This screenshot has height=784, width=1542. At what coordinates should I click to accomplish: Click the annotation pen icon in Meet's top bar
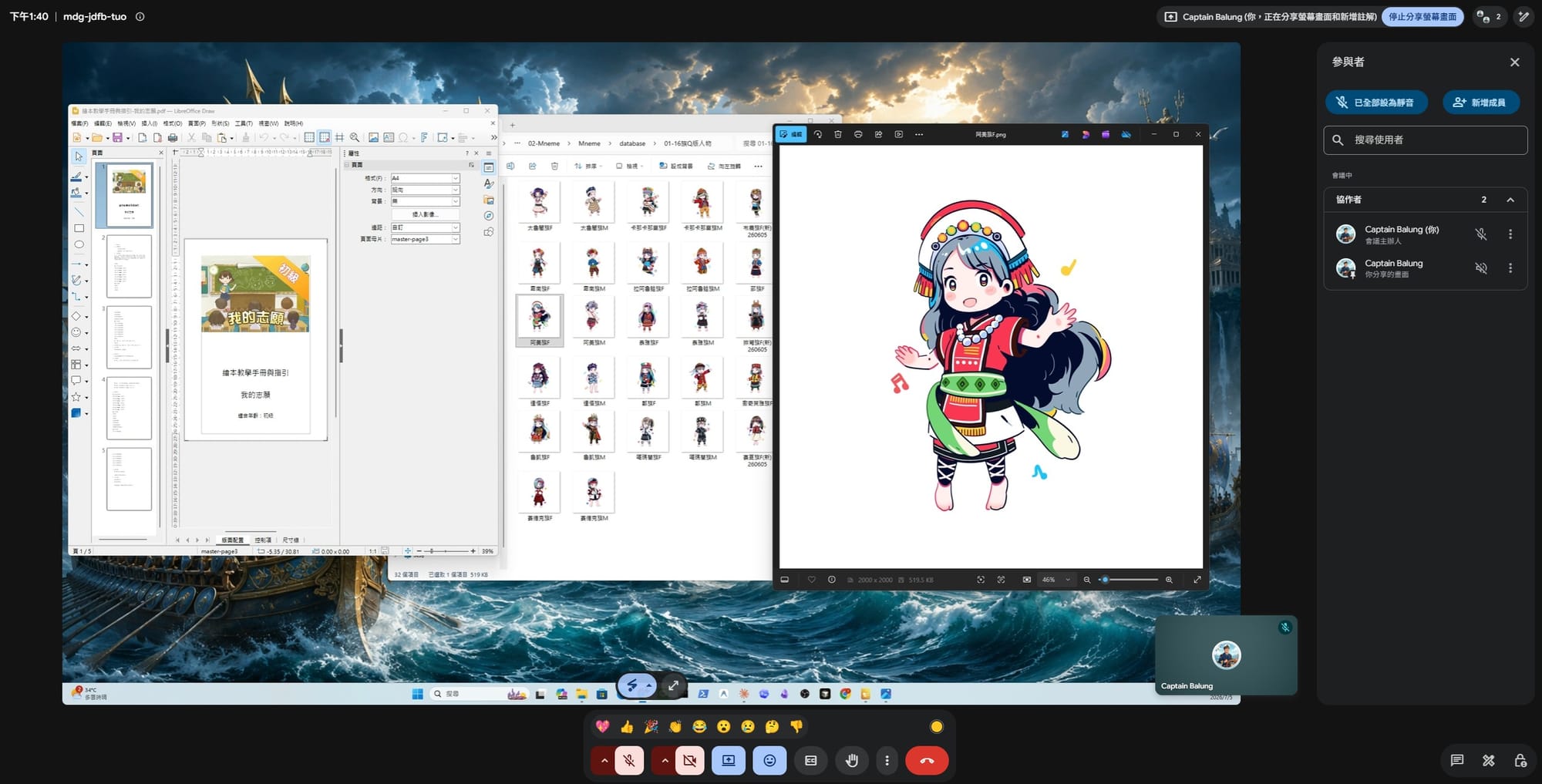point(1523,16)
